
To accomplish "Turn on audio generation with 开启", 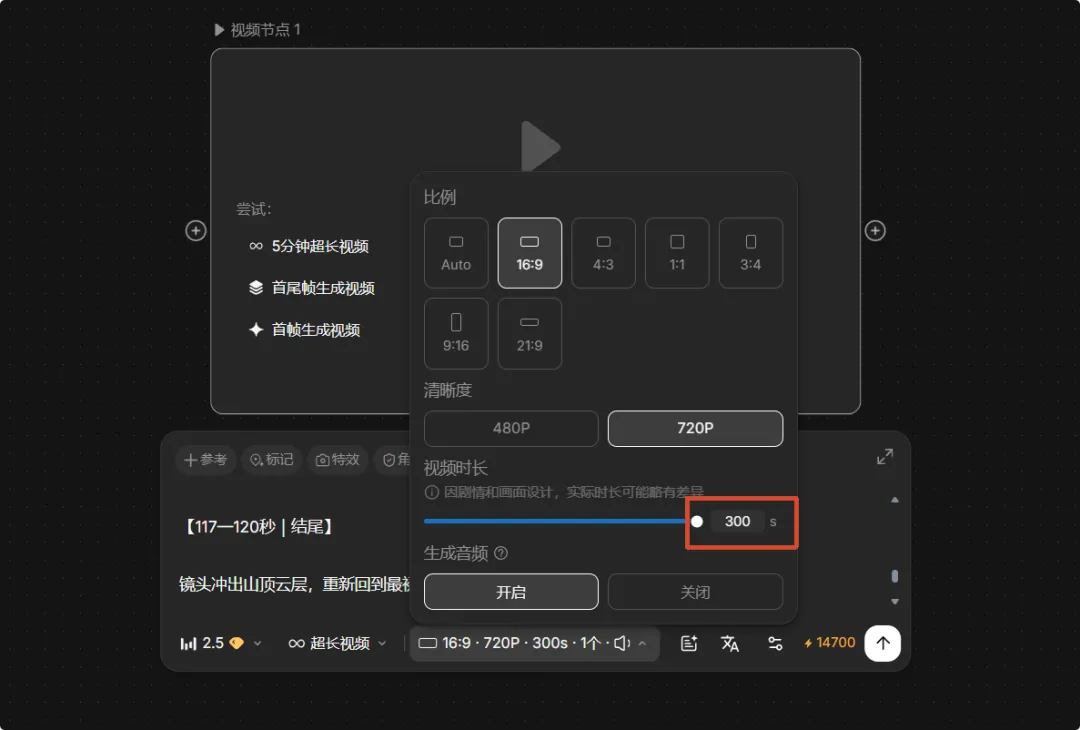I will [x=511, y=592].
